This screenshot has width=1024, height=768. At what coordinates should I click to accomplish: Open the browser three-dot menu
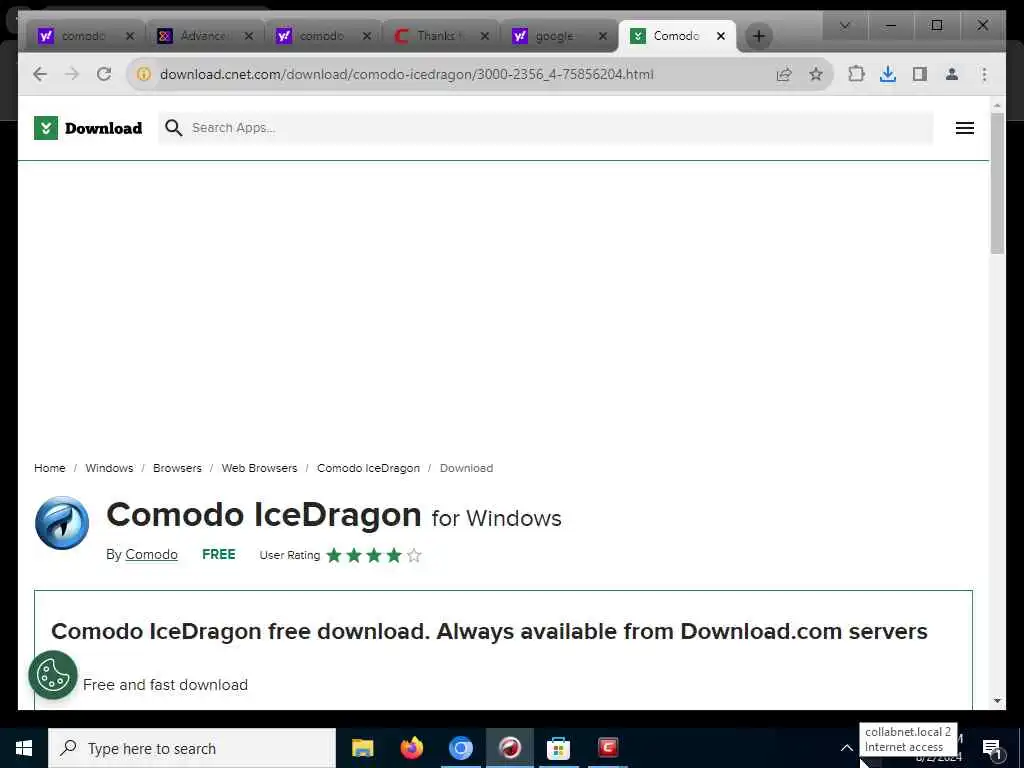coord(984,74)
